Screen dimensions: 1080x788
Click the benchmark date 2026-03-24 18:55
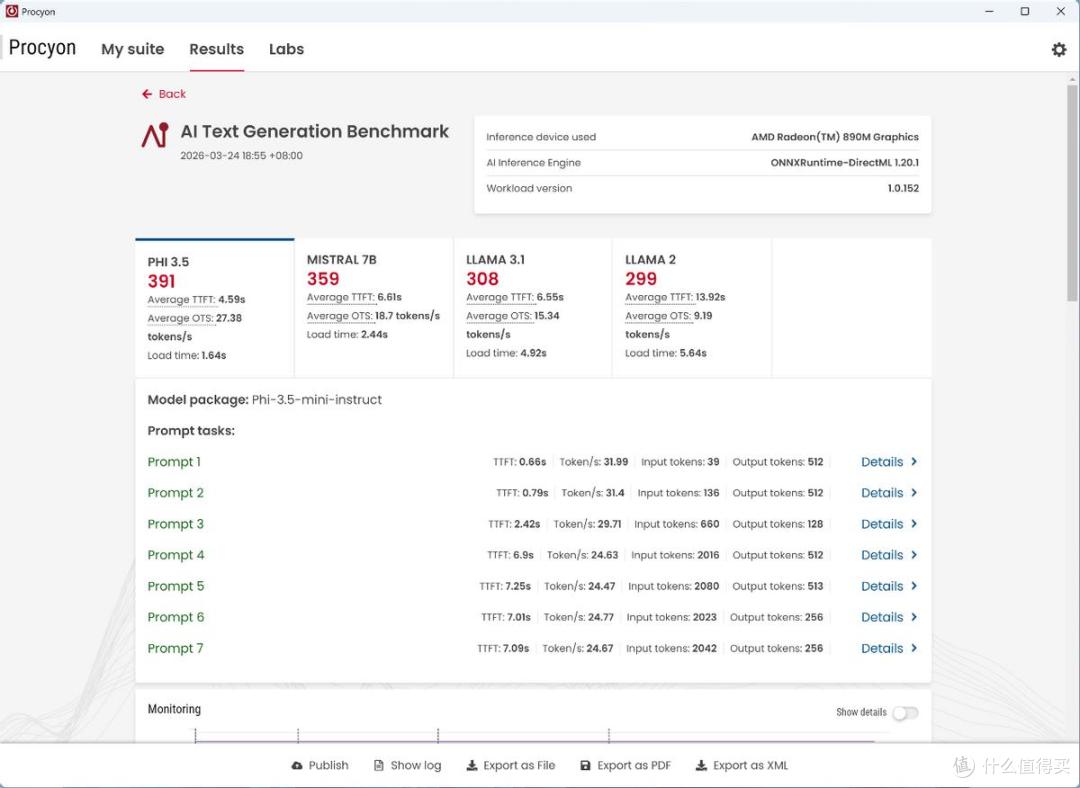tap(242, 156)
